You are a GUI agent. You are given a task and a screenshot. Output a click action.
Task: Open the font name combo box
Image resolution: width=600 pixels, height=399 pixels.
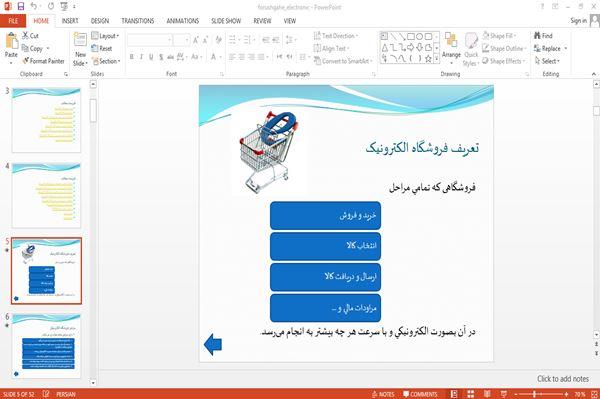[x=149, y=40]
